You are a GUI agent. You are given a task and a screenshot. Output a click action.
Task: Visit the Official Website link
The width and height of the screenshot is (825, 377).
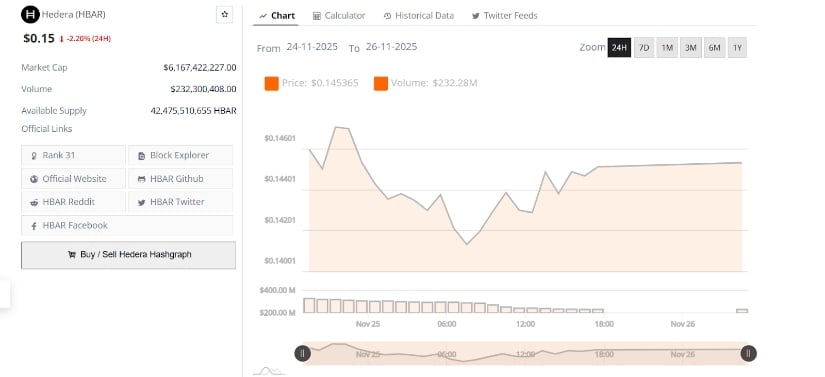tap(74, 179)
